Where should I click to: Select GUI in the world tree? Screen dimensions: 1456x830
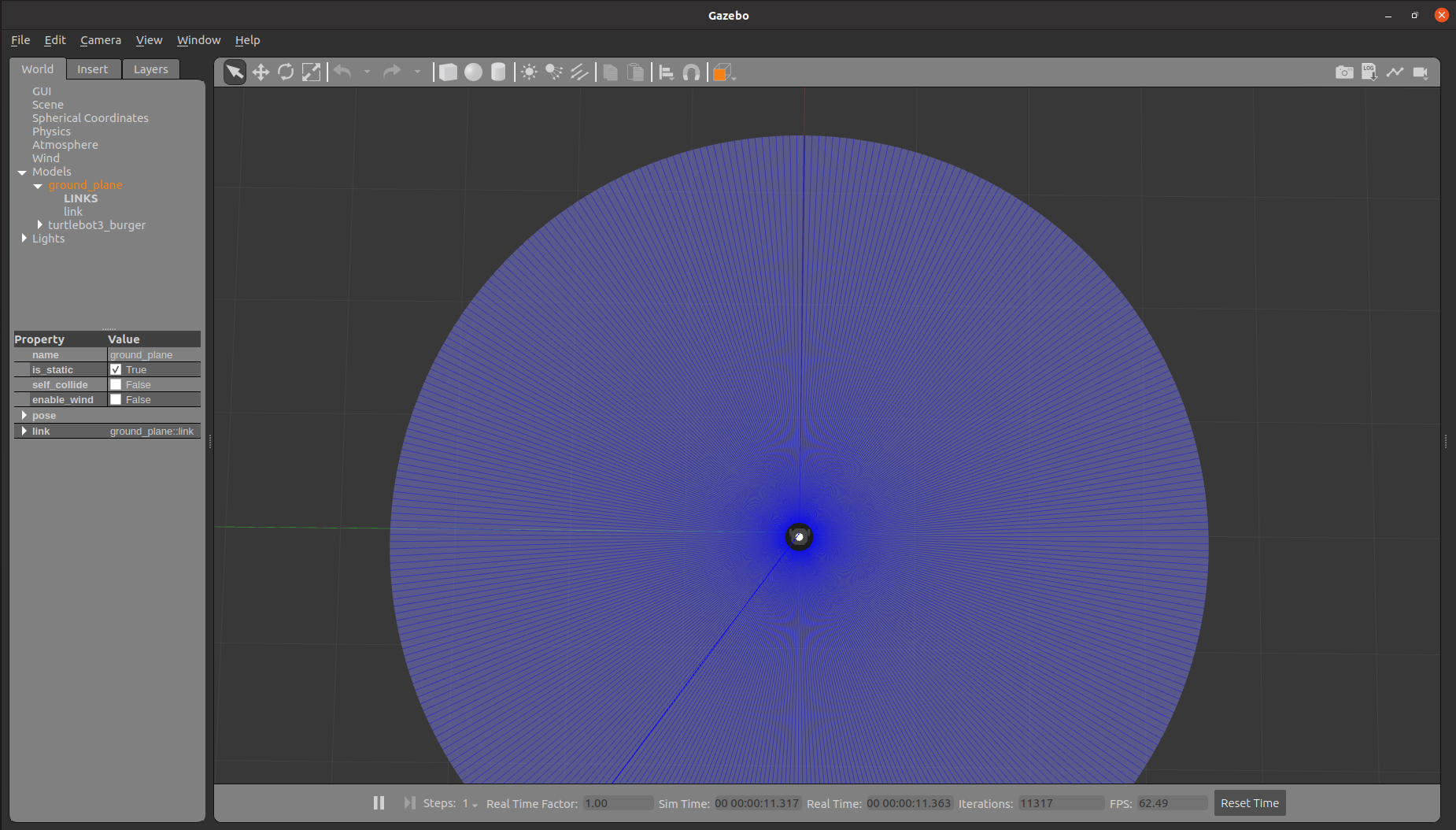(42, 91)
